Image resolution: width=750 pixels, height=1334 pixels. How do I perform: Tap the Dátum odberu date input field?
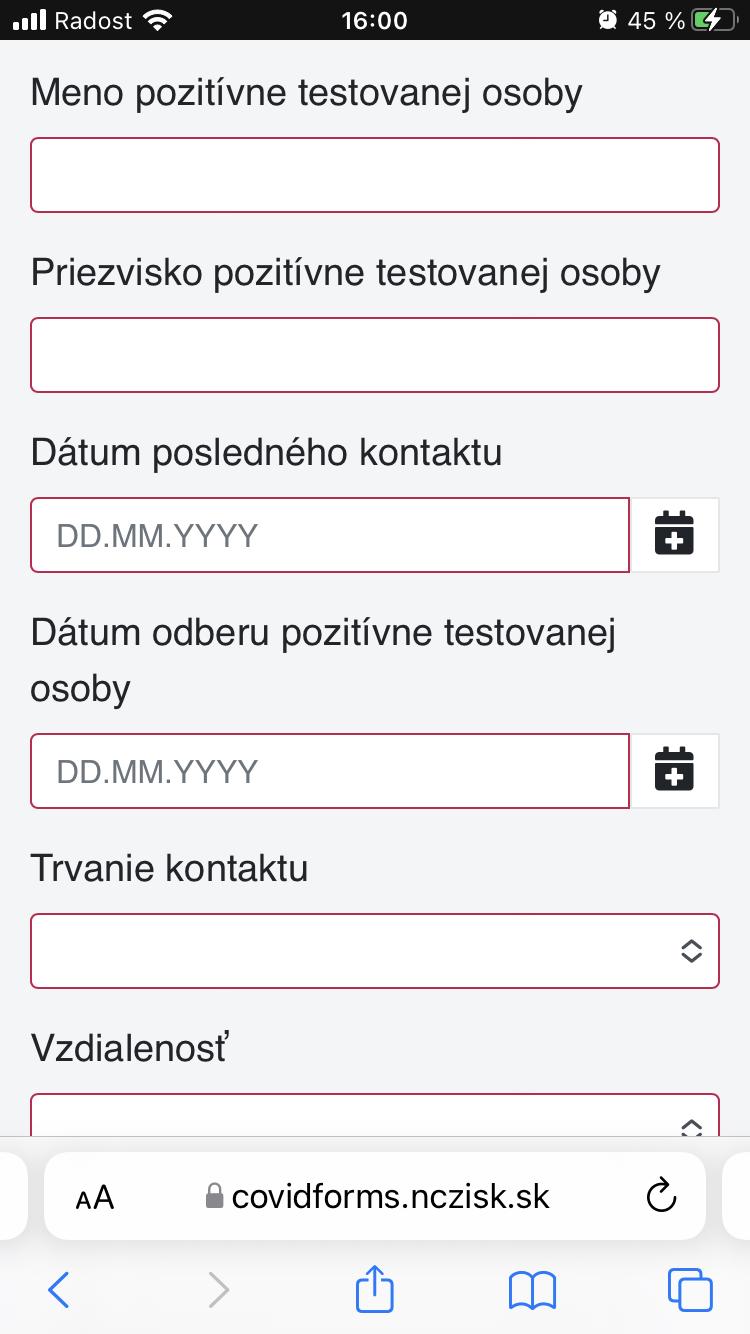tap(330, 771)
